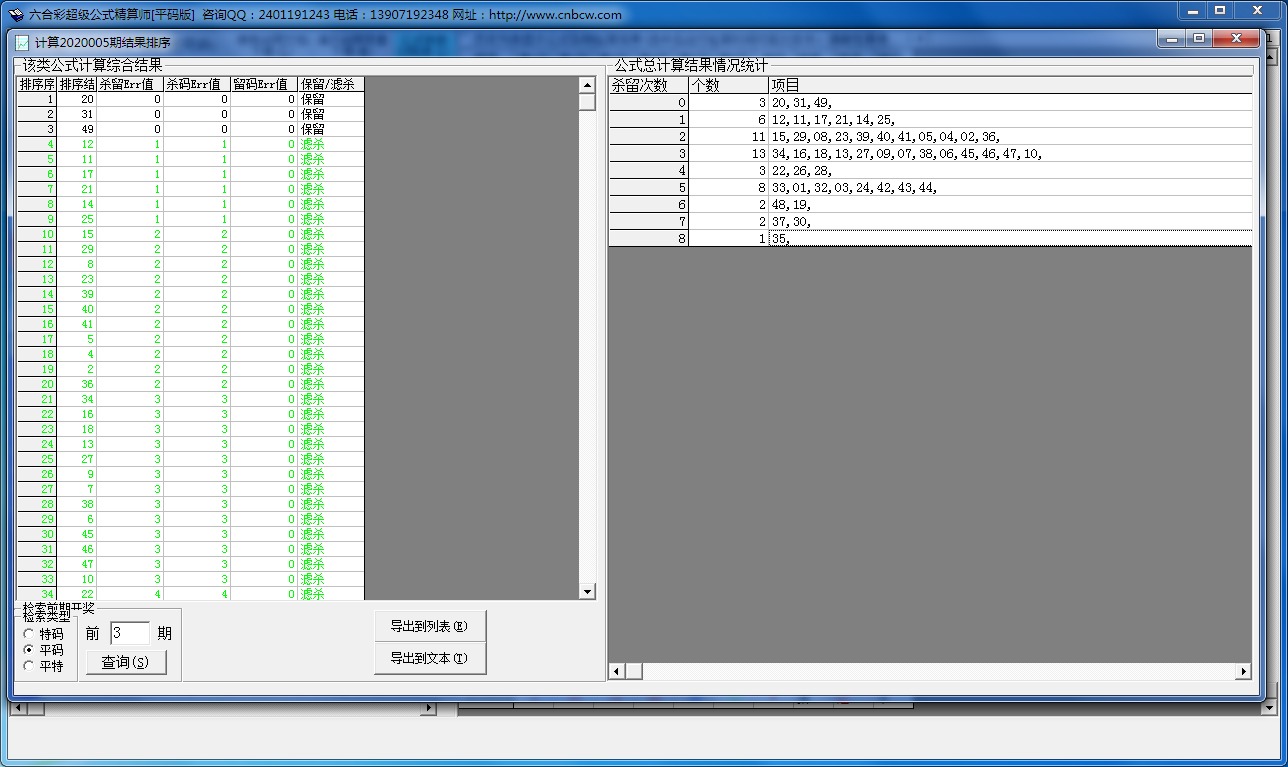
Task: Click the left arrow of the statistics panel scrollbar
Action: pyautogui.click(x=616, y=671)
